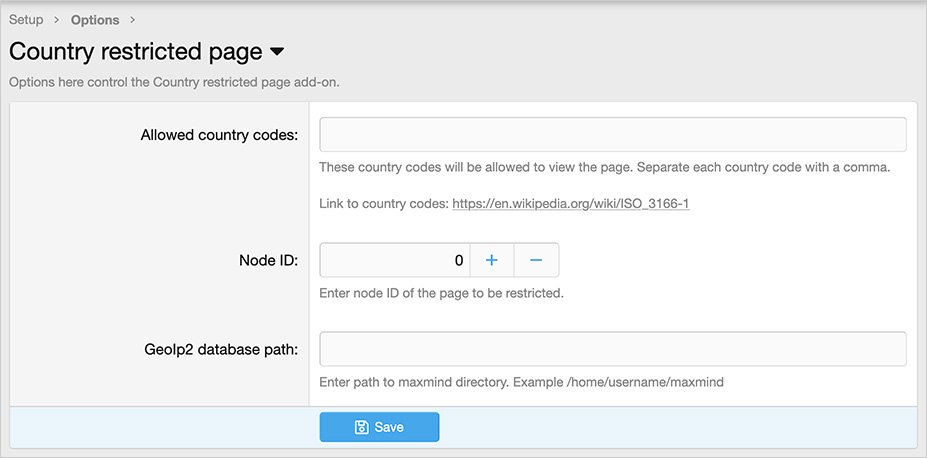Click the maxmind directory example hint text
This screenshot has width=927, height=458.
(520, 382)
